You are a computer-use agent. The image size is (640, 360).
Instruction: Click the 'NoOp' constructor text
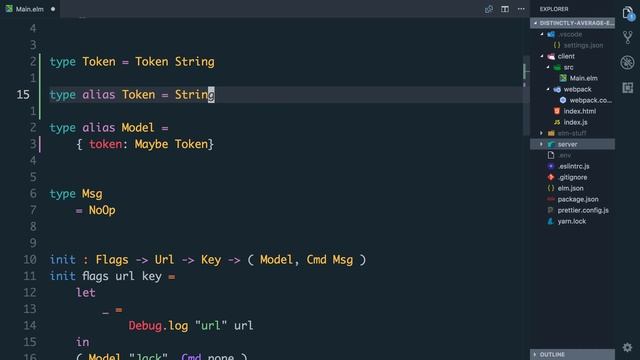[x=102, y=210]
